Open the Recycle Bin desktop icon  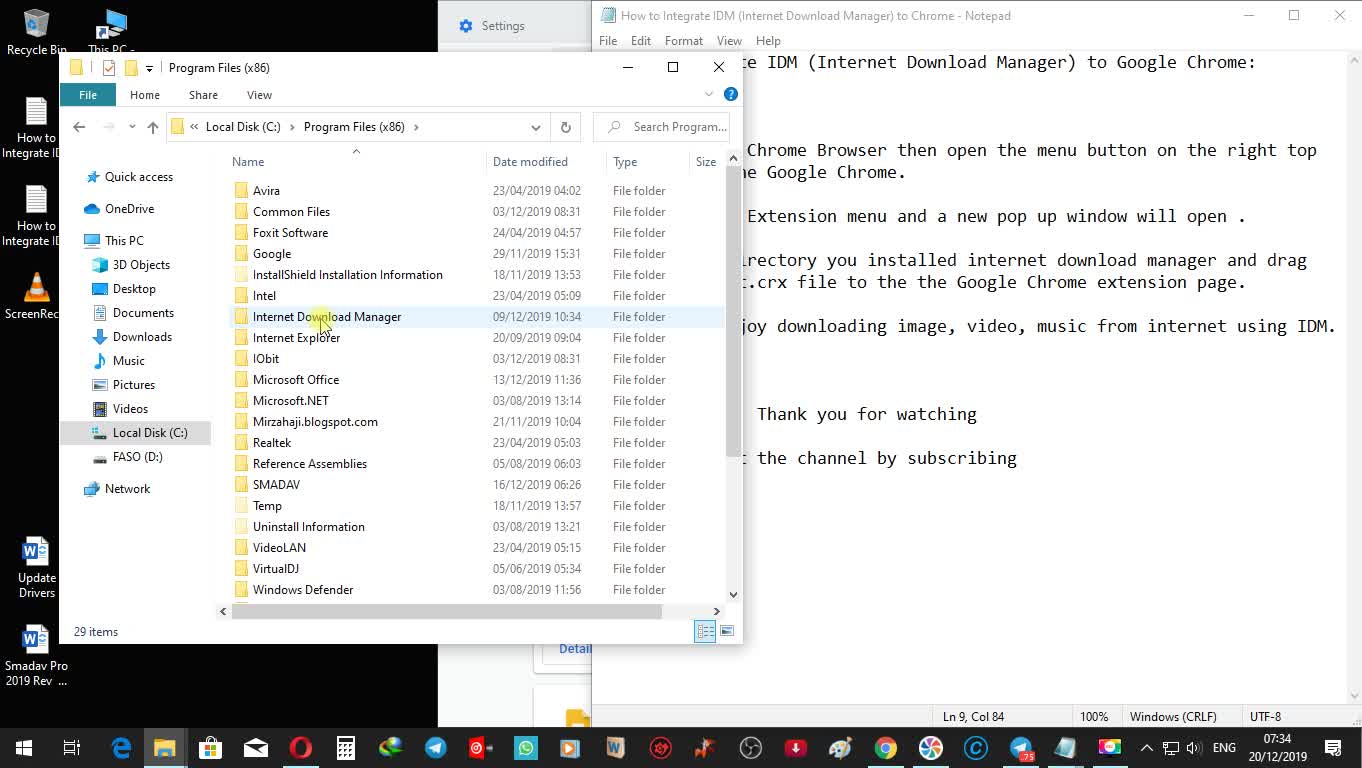click(36, 32)
